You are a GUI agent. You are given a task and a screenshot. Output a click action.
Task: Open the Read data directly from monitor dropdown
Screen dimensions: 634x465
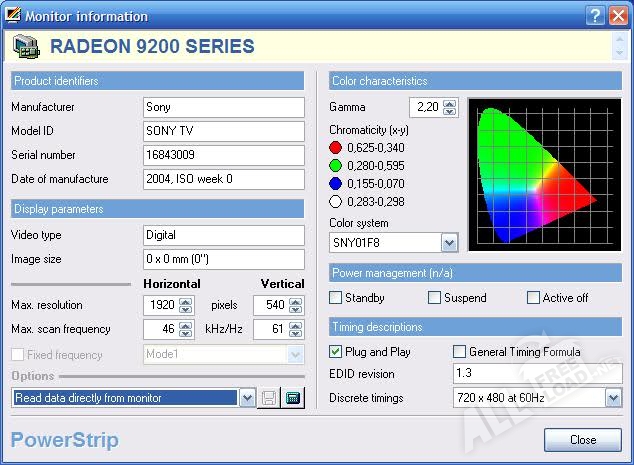click(x=248, y=398)
